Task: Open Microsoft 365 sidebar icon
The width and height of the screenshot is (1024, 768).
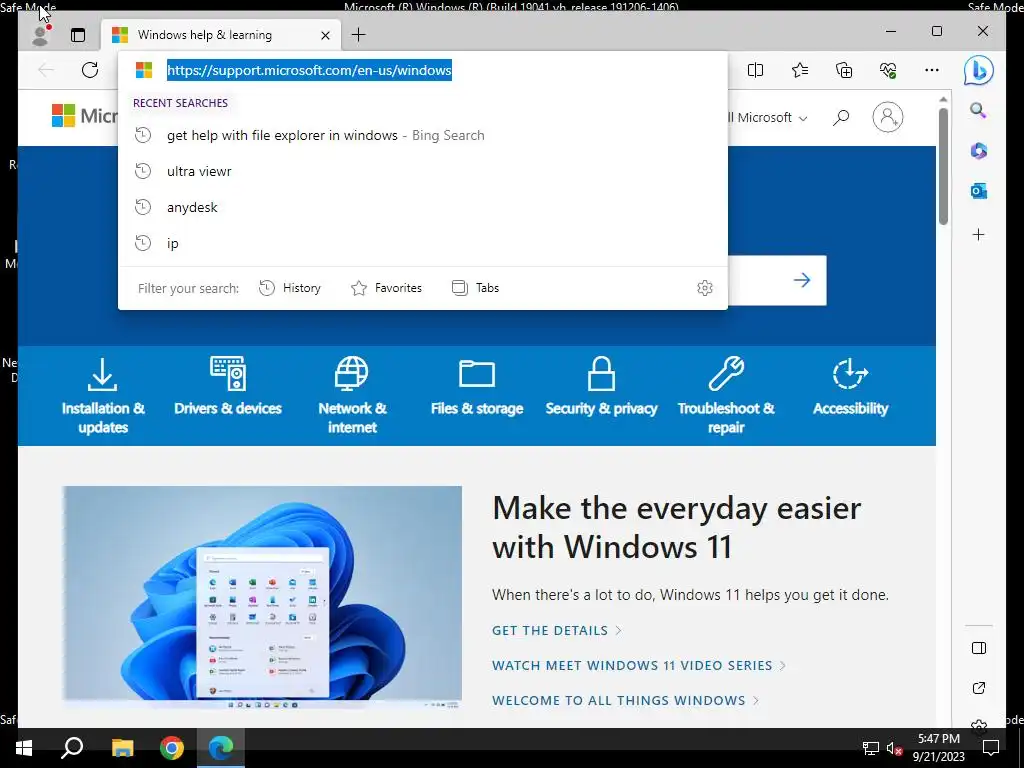Action: 978,151
